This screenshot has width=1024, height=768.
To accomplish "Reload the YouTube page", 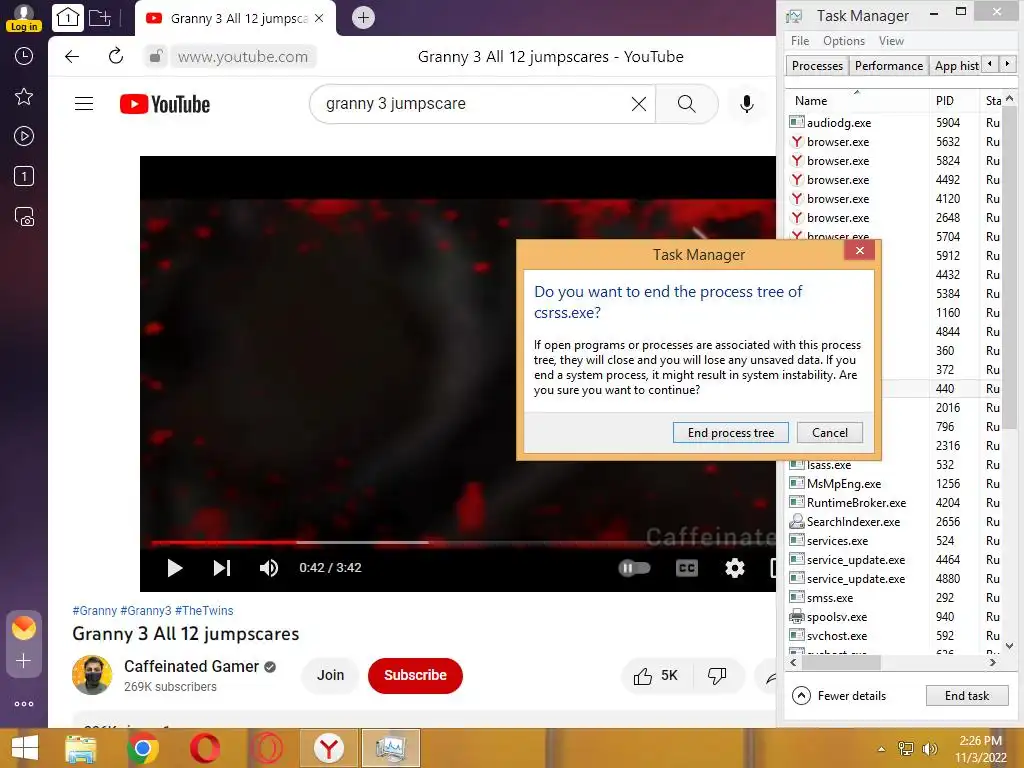I will coord(116,57).
